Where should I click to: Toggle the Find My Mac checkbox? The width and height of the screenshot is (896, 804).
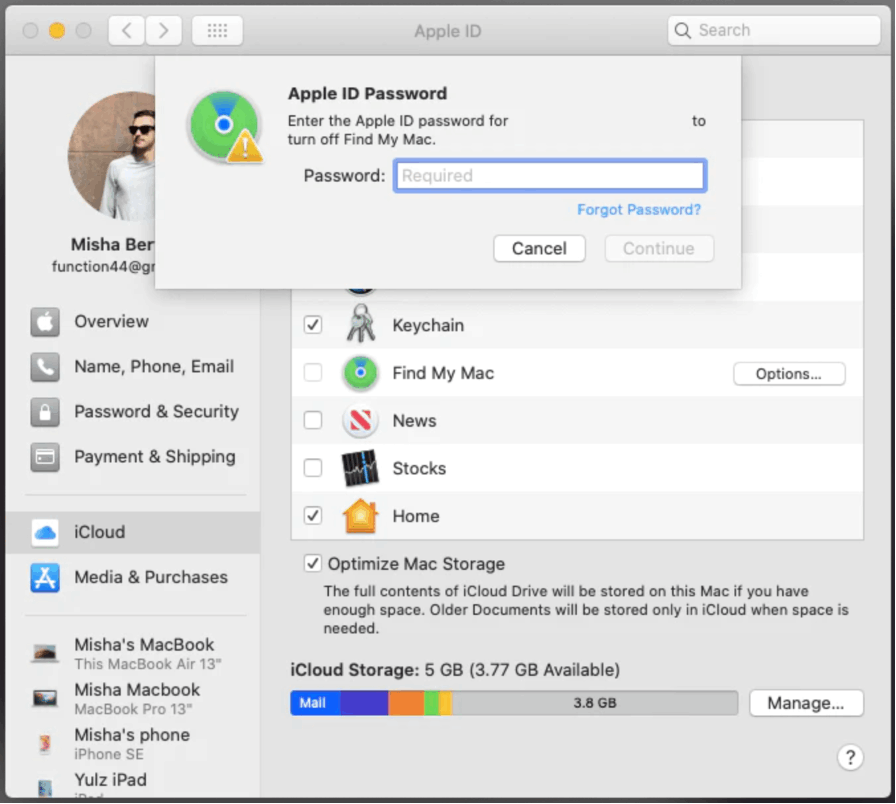313,373
